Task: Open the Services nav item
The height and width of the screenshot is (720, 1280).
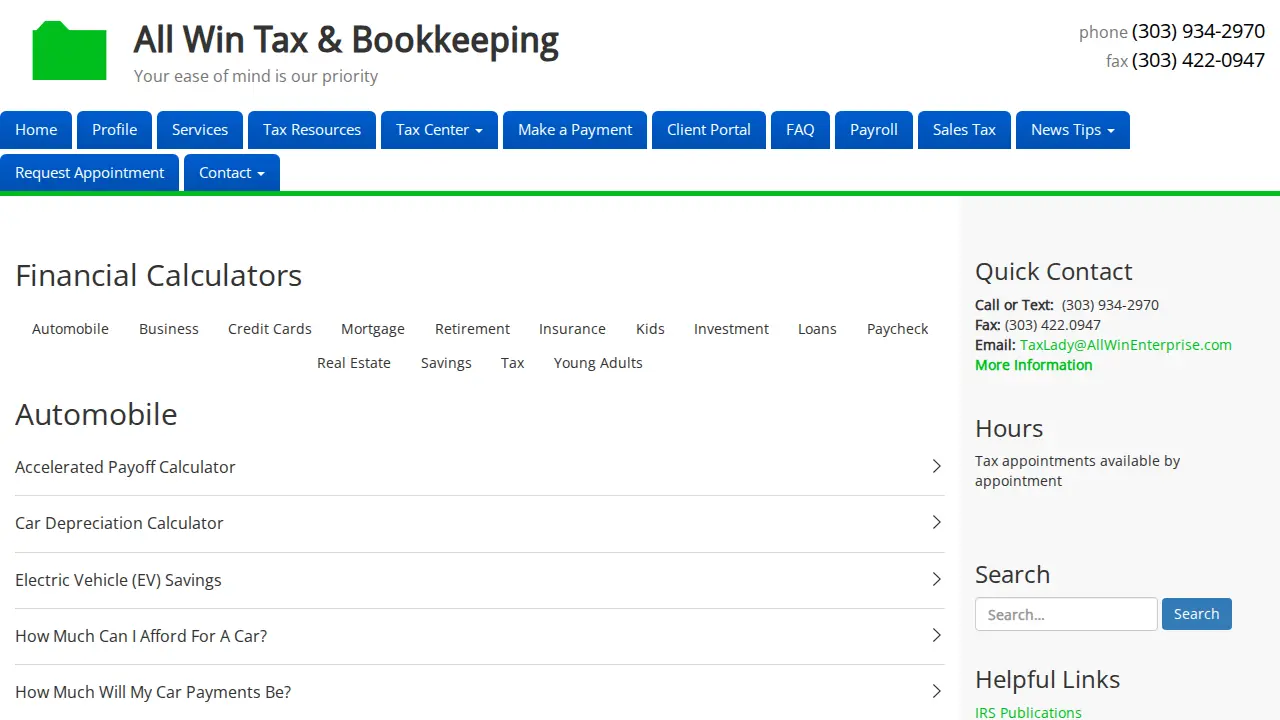Action: 200,130
